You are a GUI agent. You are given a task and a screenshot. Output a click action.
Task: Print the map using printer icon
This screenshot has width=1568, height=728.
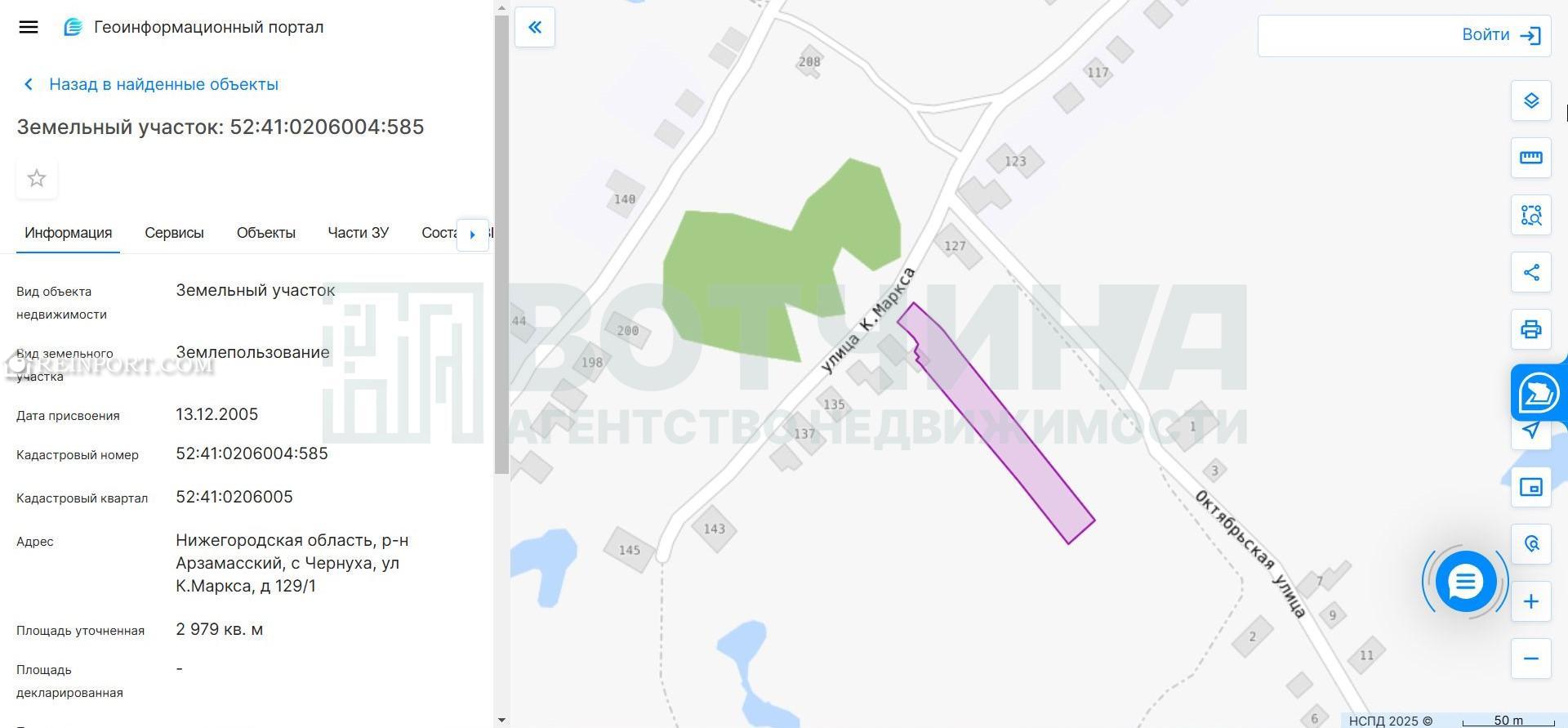tap(1530, 329)
